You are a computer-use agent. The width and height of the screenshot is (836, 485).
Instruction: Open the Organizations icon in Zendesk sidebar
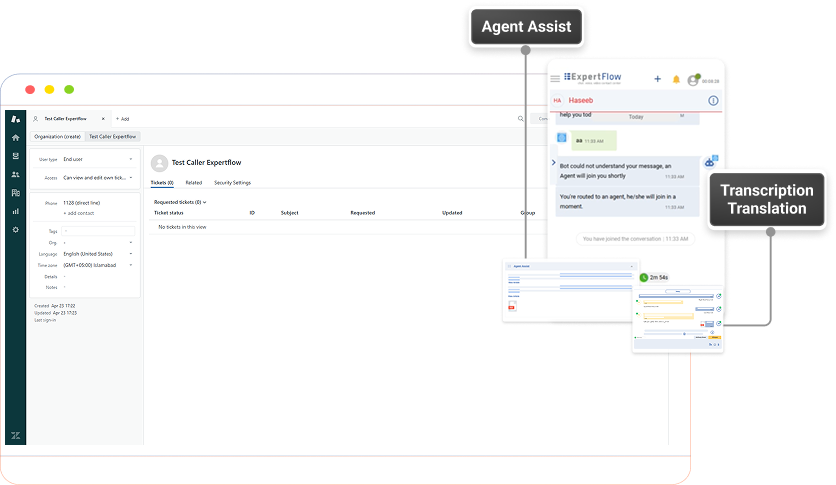click(x=15, y=193)
